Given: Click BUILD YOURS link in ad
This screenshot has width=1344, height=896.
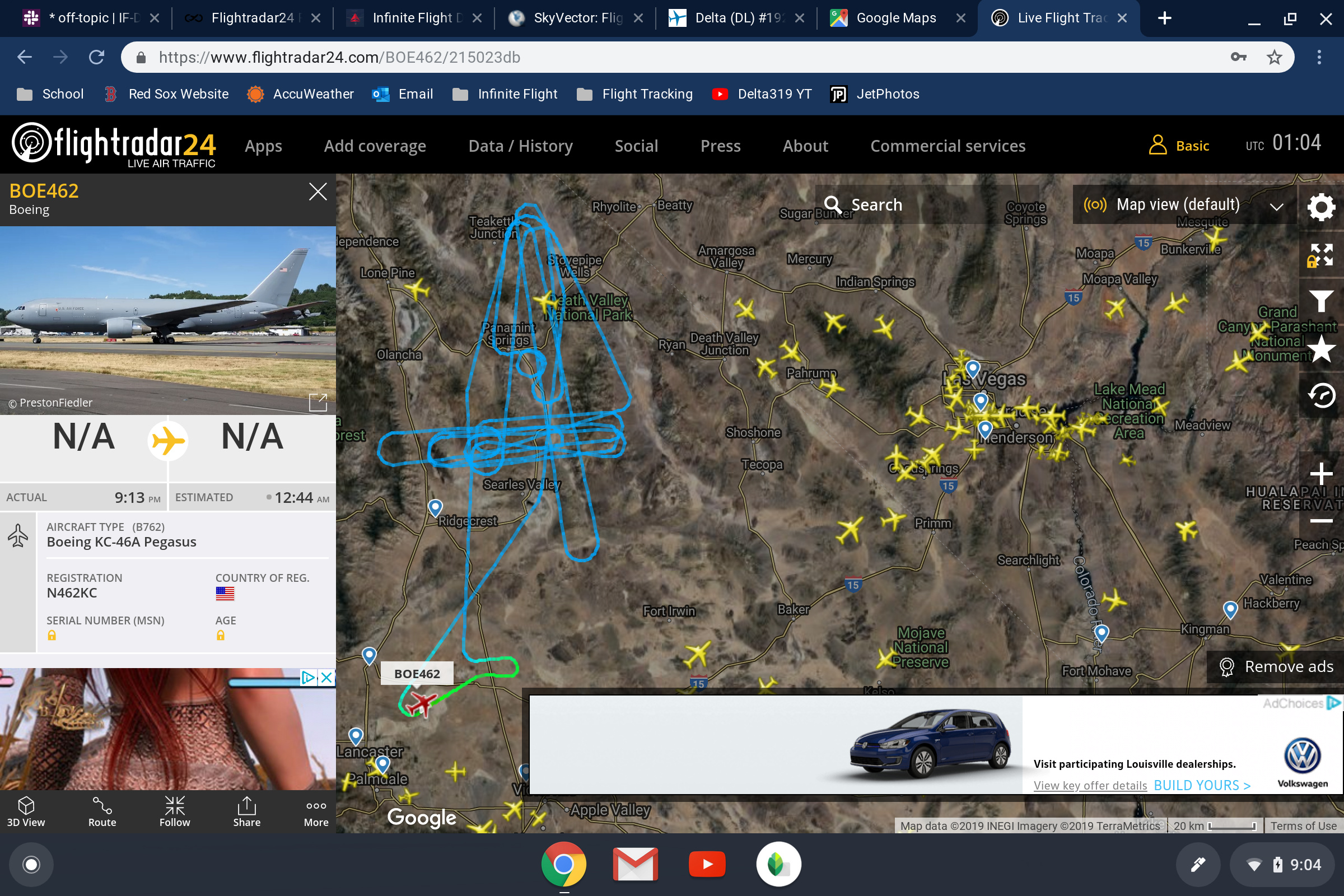Looking at the screenshot, I should click(1202, 785).
